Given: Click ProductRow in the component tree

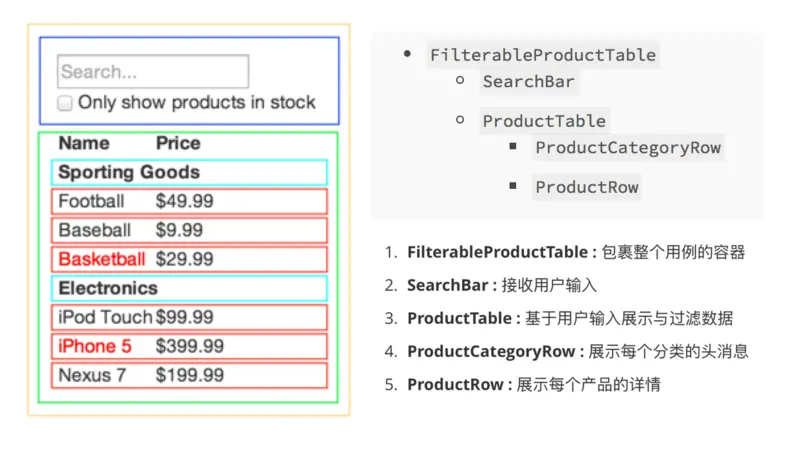Looking at the screenshot, I should point(587,187).
